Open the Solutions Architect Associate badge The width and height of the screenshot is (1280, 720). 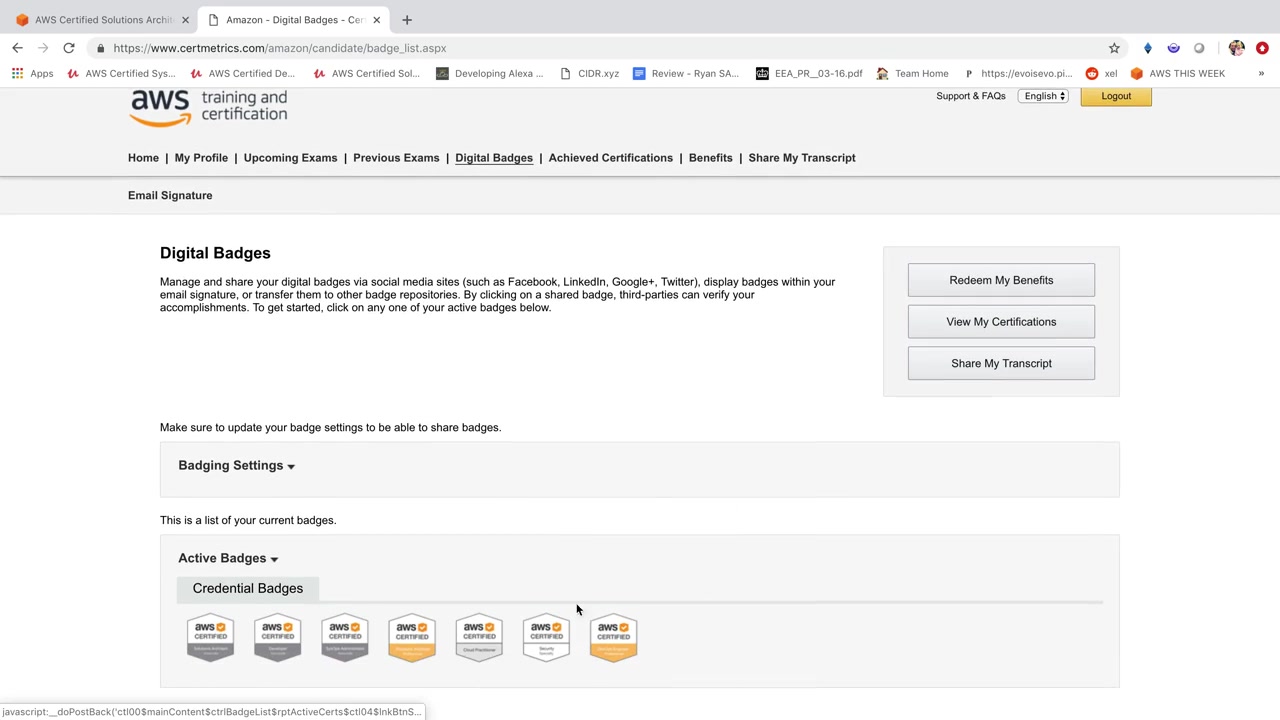pyautogui.click(x=210, y=637)
